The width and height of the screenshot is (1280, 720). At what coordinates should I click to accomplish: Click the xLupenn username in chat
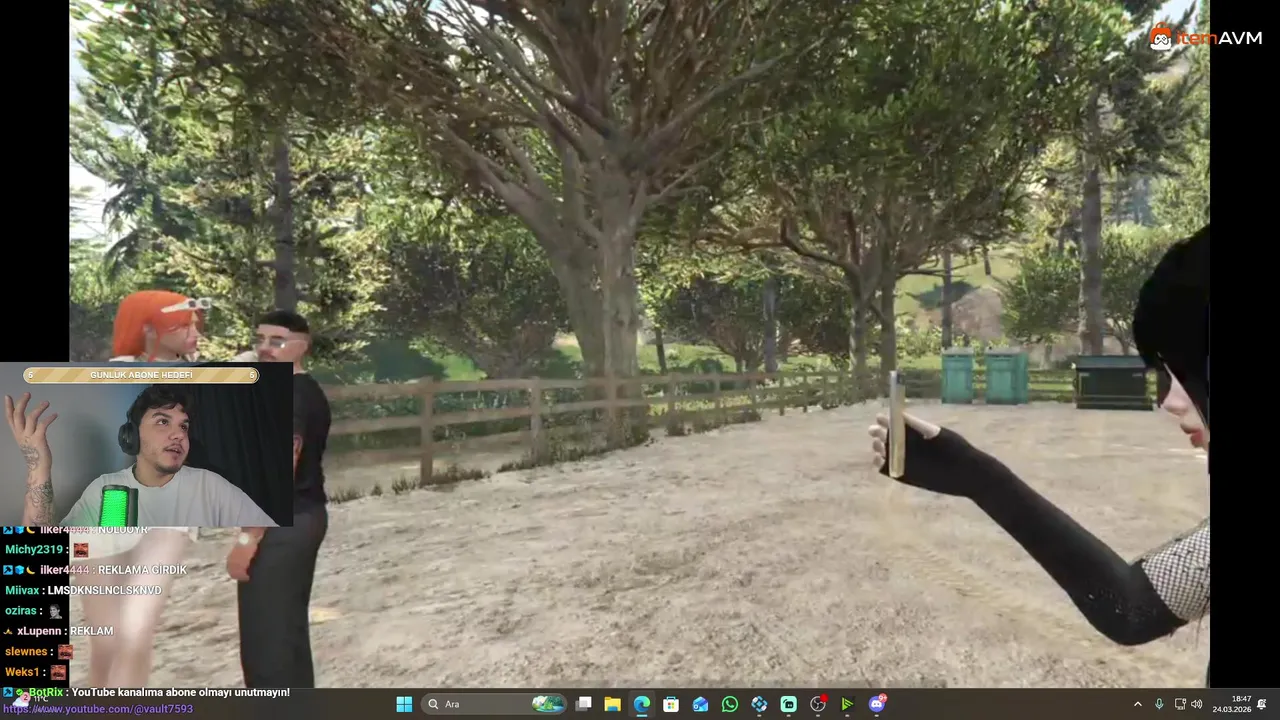[x=41, y=631]
